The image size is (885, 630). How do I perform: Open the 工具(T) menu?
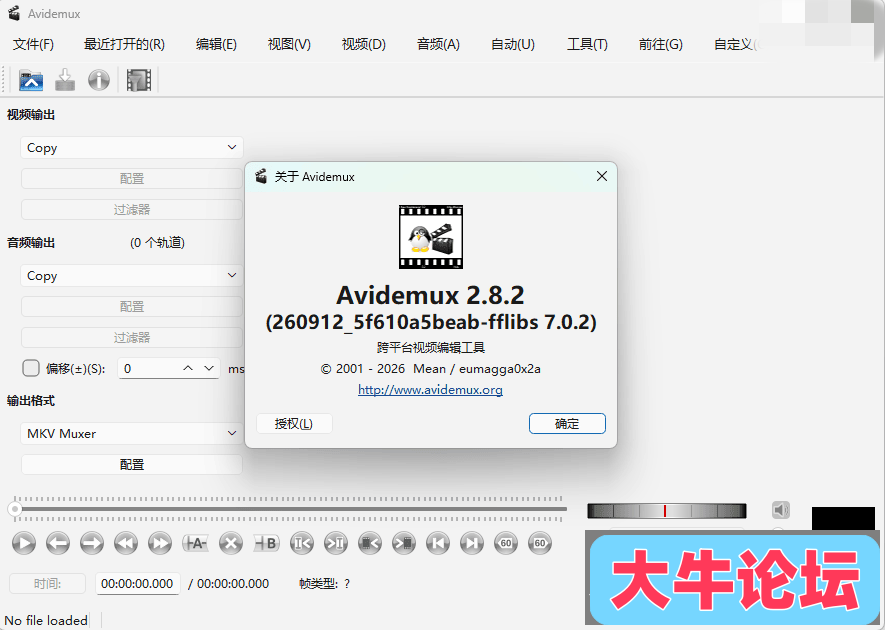click(587, 44)
